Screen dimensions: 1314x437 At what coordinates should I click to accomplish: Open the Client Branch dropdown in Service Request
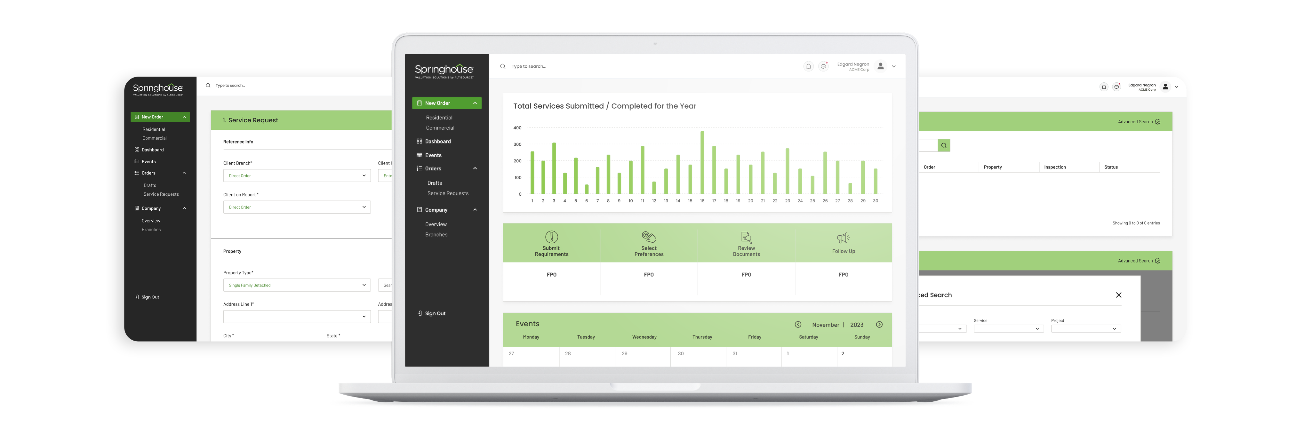point(296,175)
